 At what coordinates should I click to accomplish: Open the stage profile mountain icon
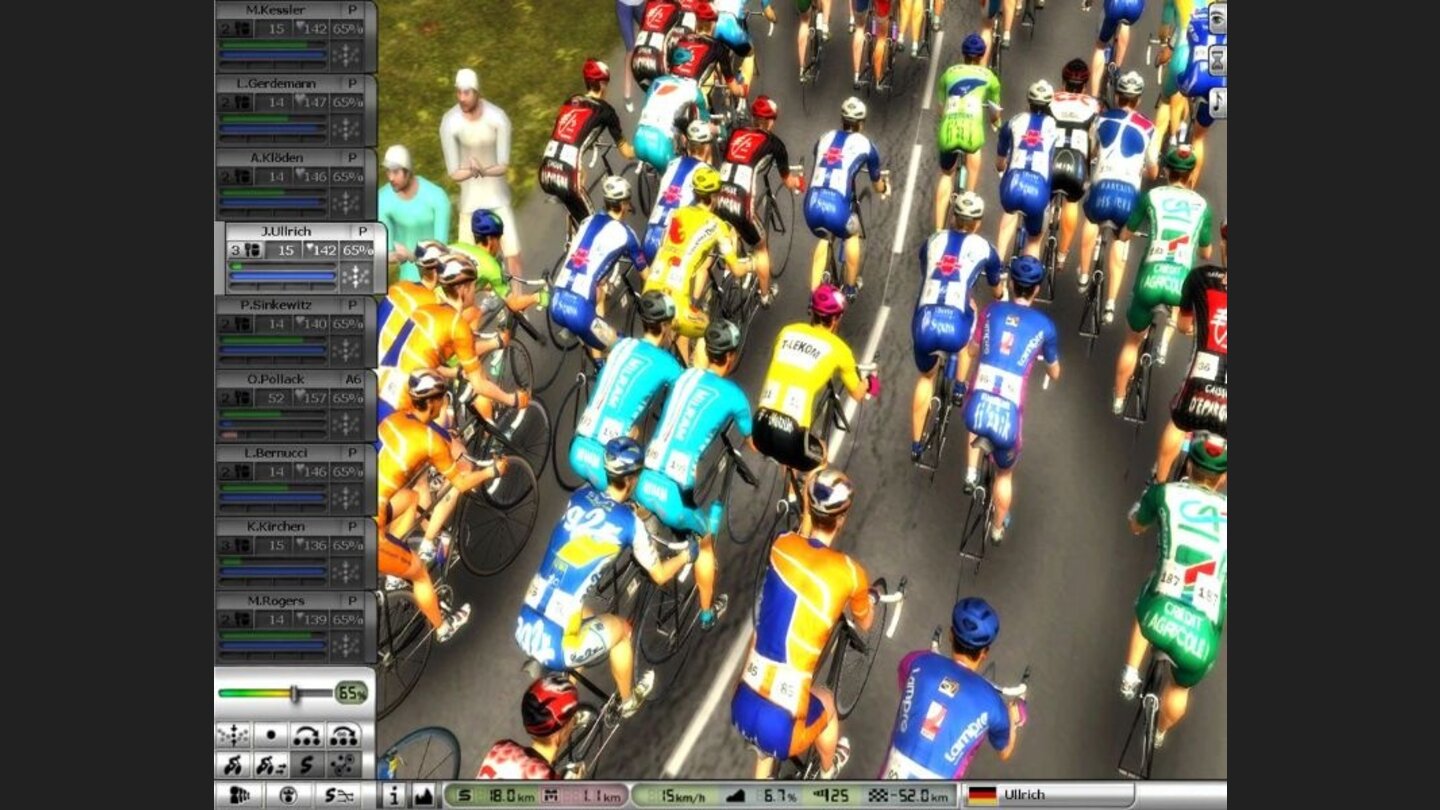click(x=423, y=796)
